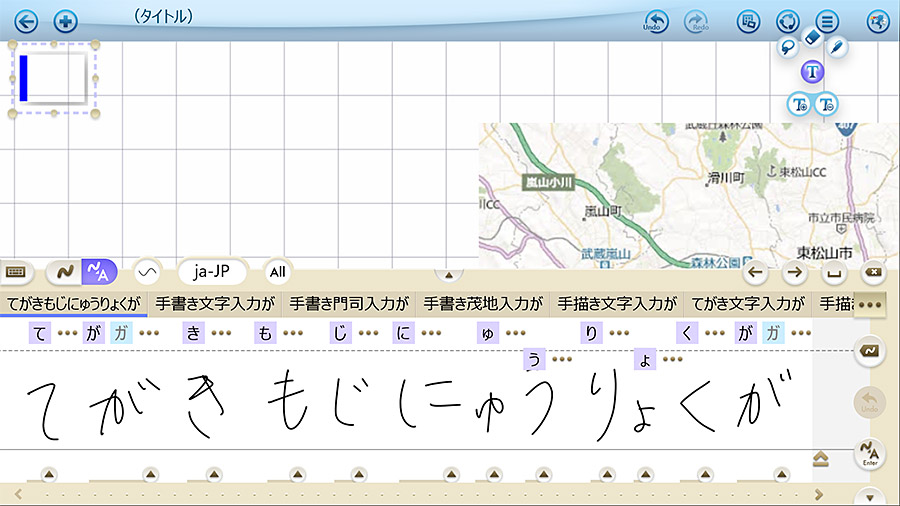Viewport: 900px width, 506px height.
Task: Choose the Pen drawing tool
Action: pyautogui.click(x=836, y=46)
